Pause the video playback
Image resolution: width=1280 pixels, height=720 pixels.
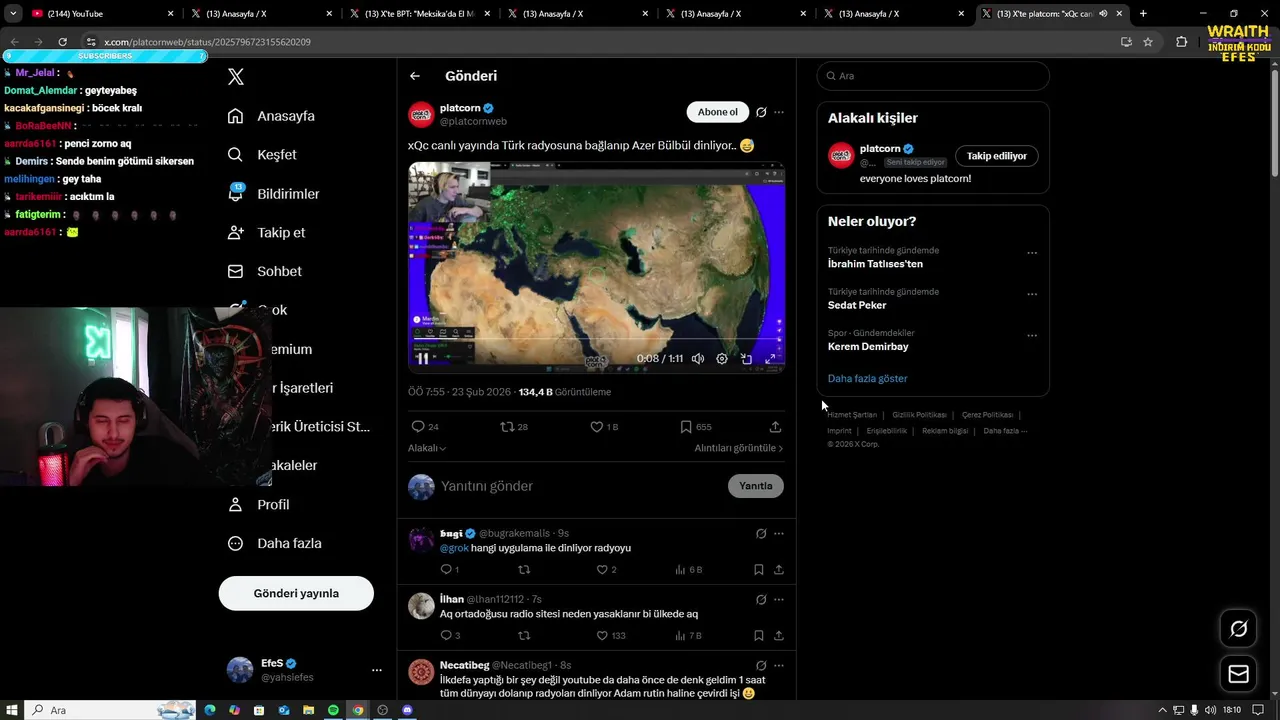[422, 358]
